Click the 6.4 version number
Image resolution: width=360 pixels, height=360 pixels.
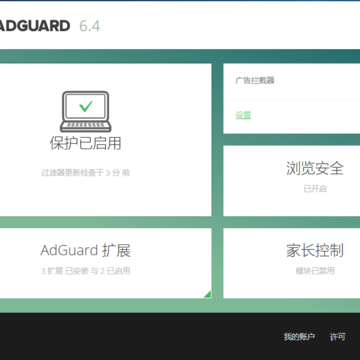(90, 26)
